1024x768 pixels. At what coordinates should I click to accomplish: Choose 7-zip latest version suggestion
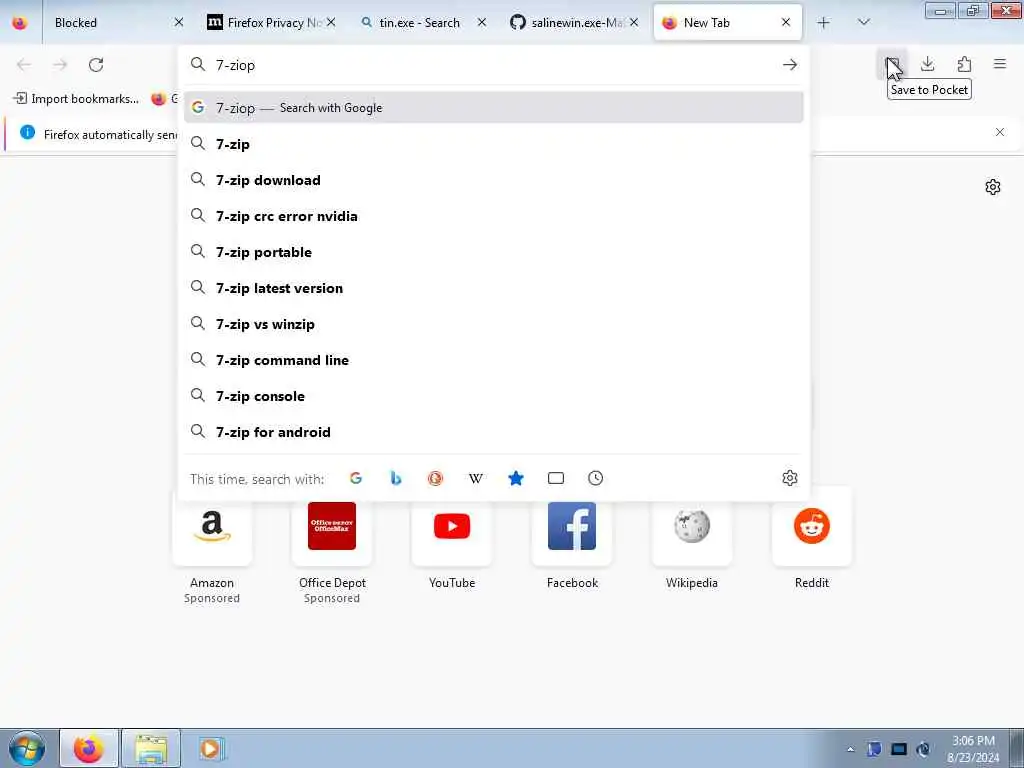(x=493, y=288)
